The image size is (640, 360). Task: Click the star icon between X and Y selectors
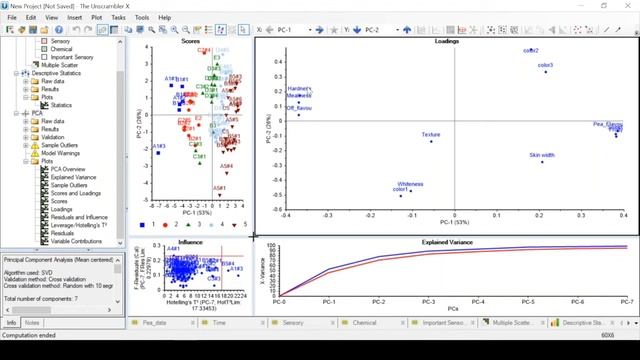click(334, 30)
